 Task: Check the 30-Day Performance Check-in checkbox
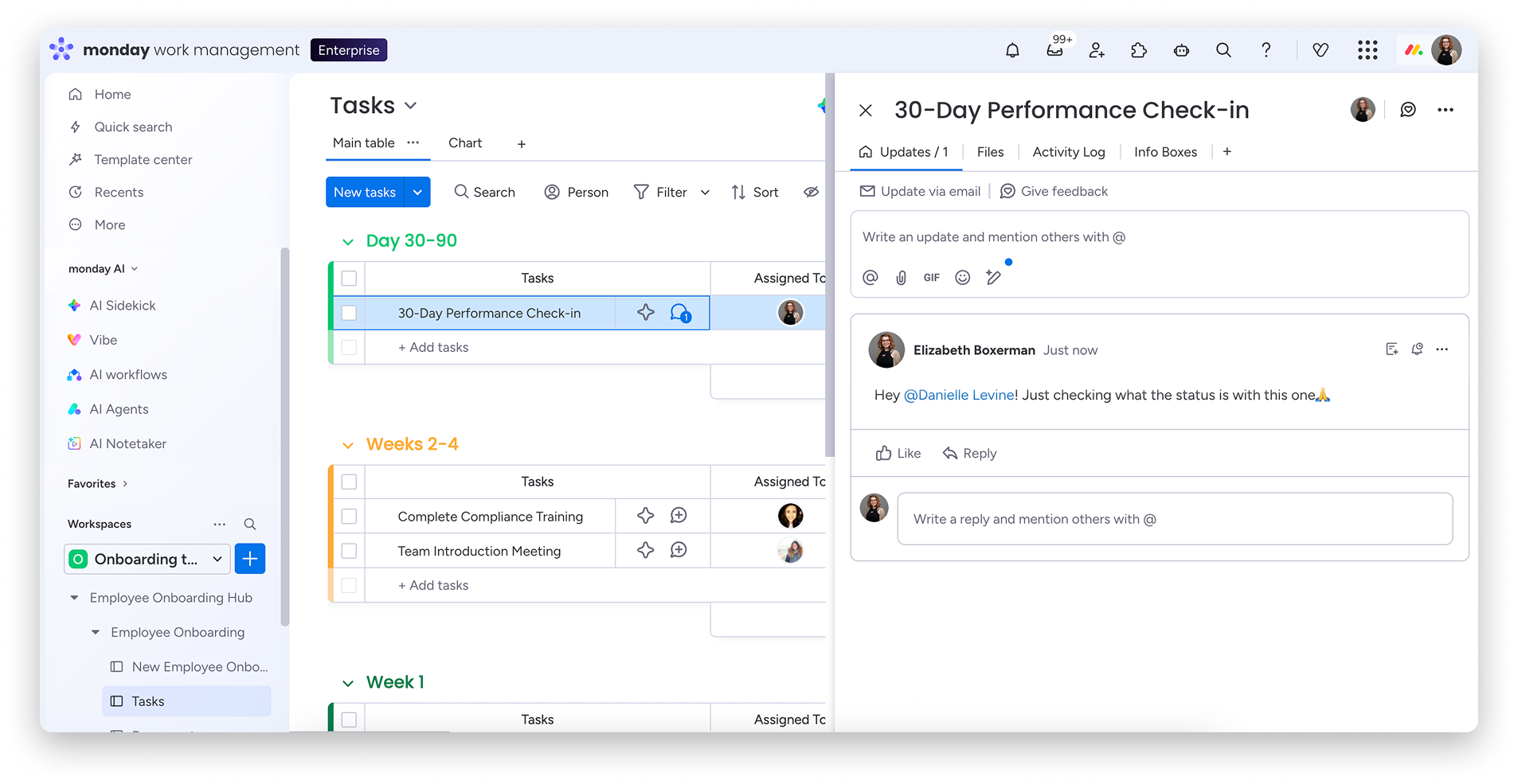click(x=349, y=313)
